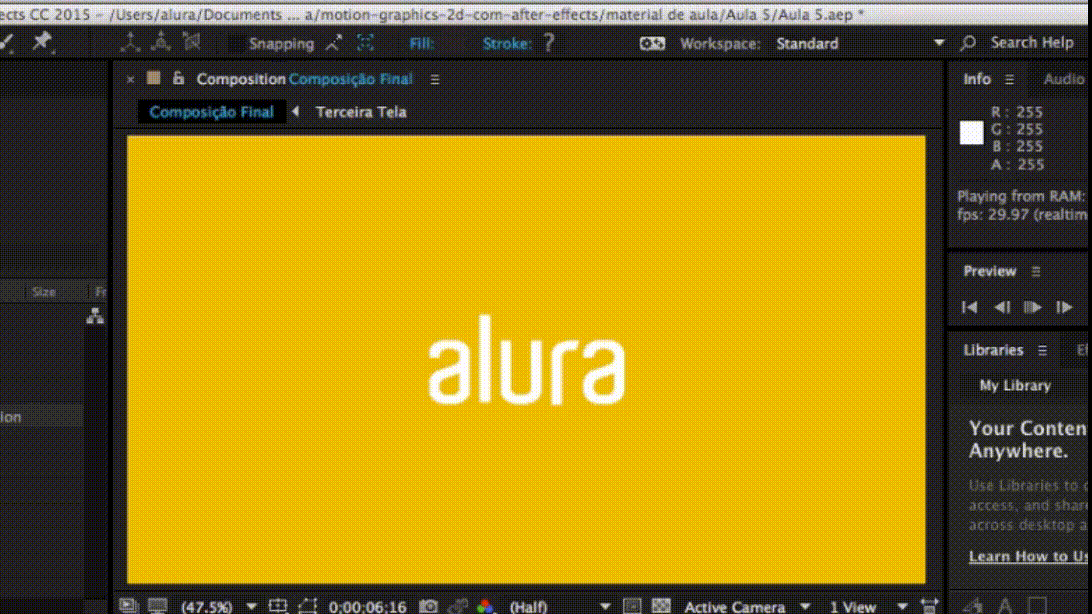Open the Show Channel RGB color icon
Viewport: 1092px width, 614px height.
click(x=485, y=606)
